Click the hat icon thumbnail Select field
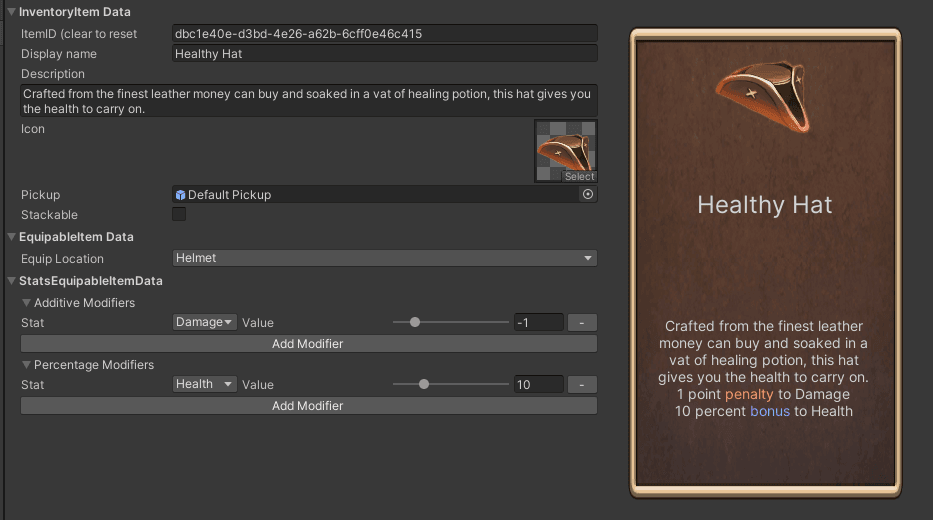The width and height of the screenshot is (933, 520). pos(565,151)
